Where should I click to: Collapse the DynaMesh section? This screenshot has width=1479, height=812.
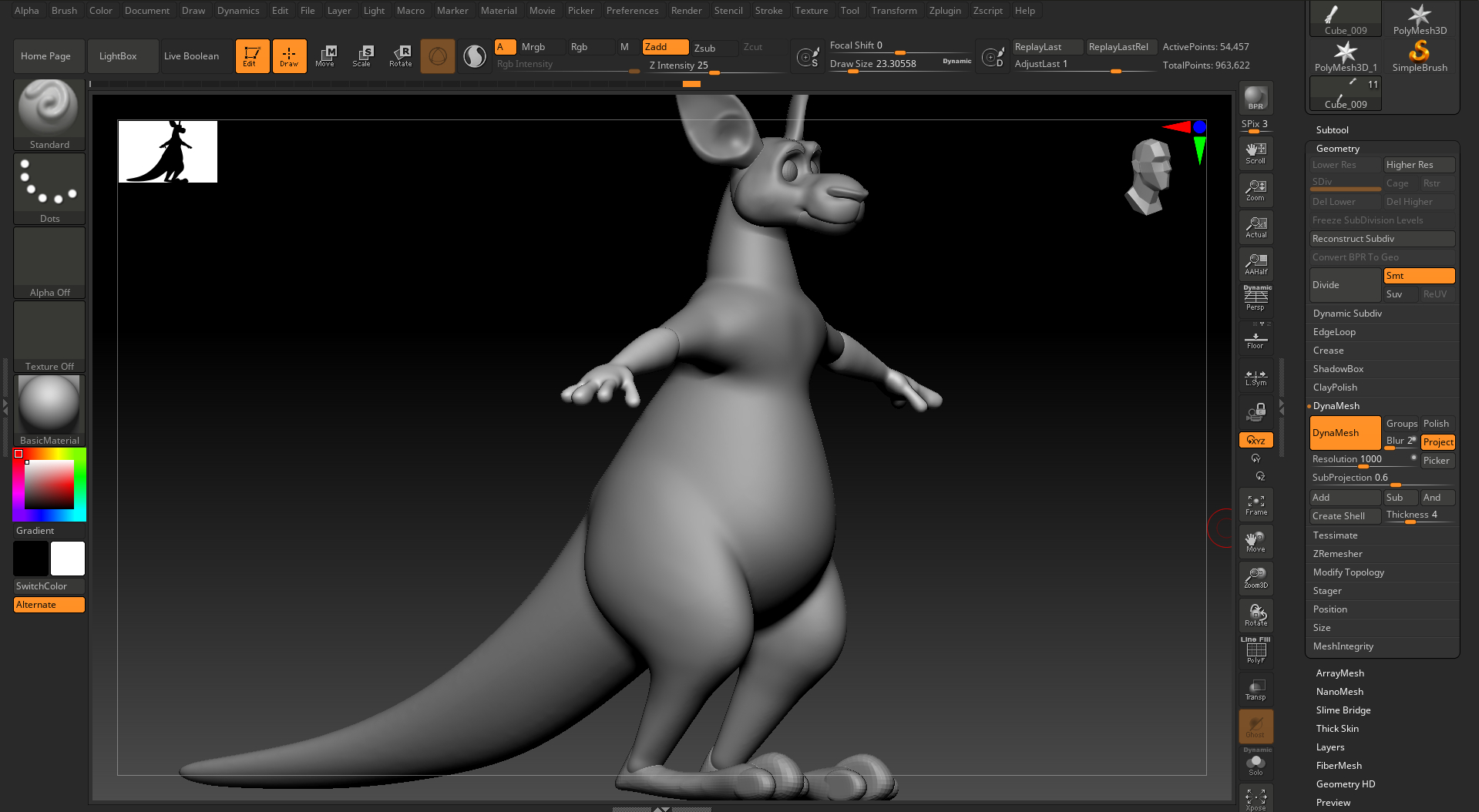1336,406
